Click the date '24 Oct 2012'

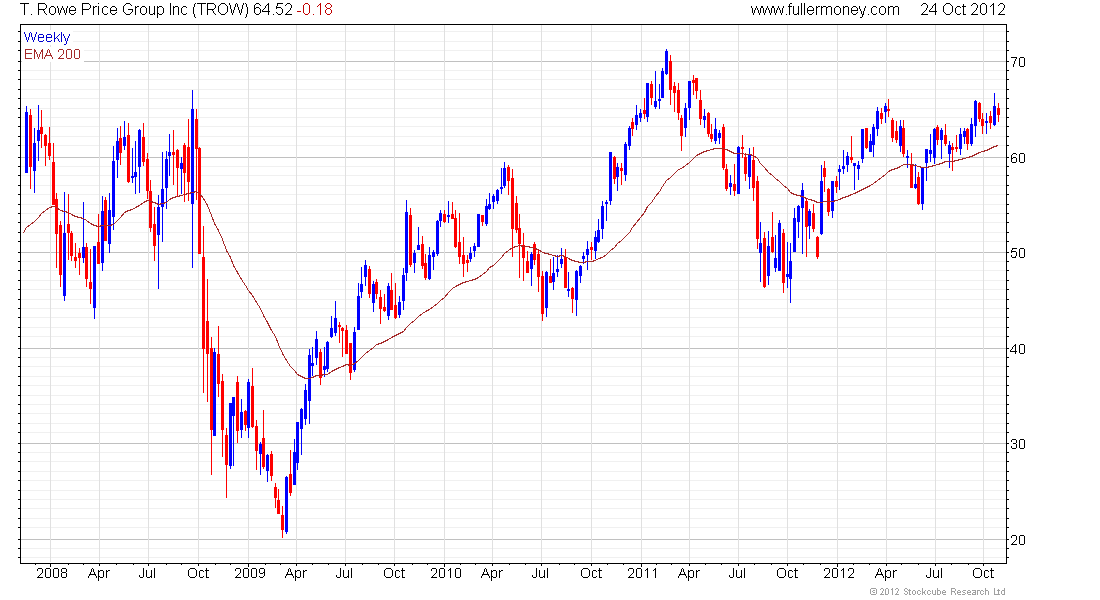coord(962,10)
